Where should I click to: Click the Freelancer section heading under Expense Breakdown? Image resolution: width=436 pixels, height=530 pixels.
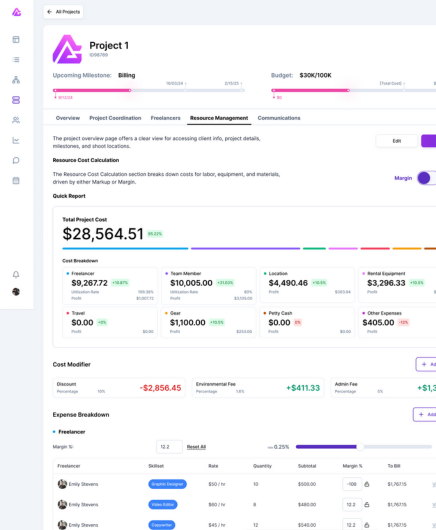[x=72, y=432]
